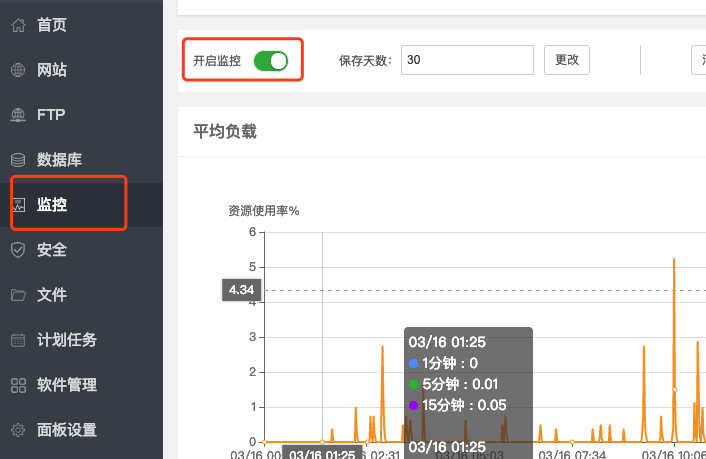Open 软件管理 in the sidebar
The height and width of the screenshot is (459, 706).
click(67, 385)
